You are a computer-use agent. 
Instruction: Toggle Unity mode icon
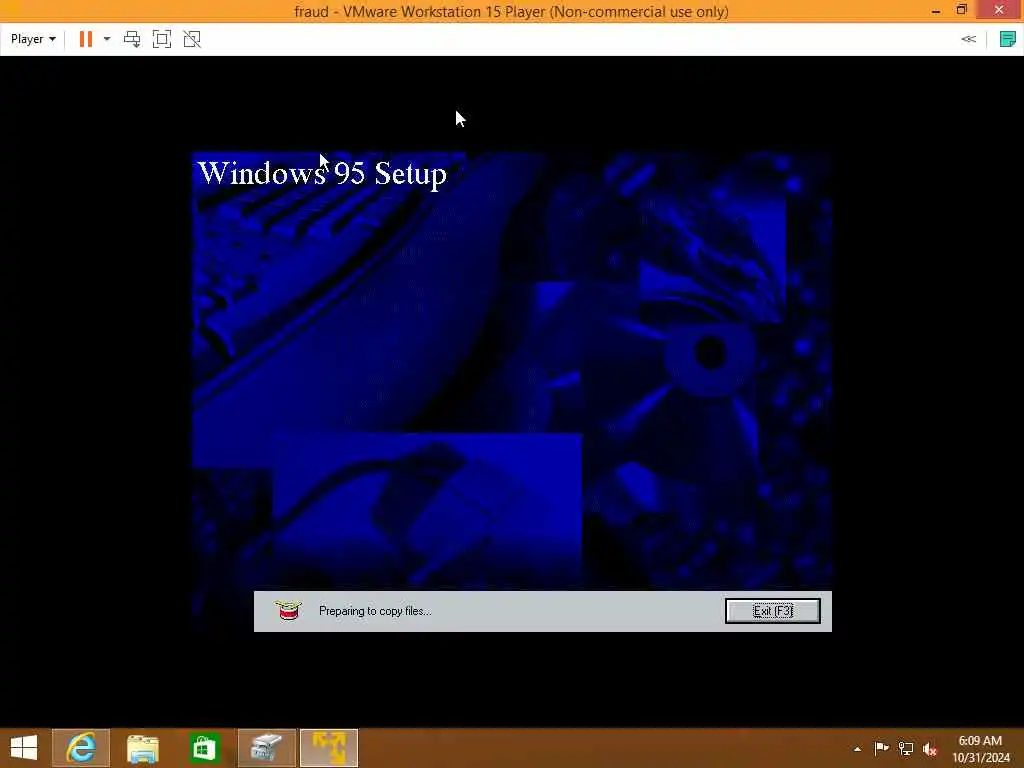click(x=192, y=39)
